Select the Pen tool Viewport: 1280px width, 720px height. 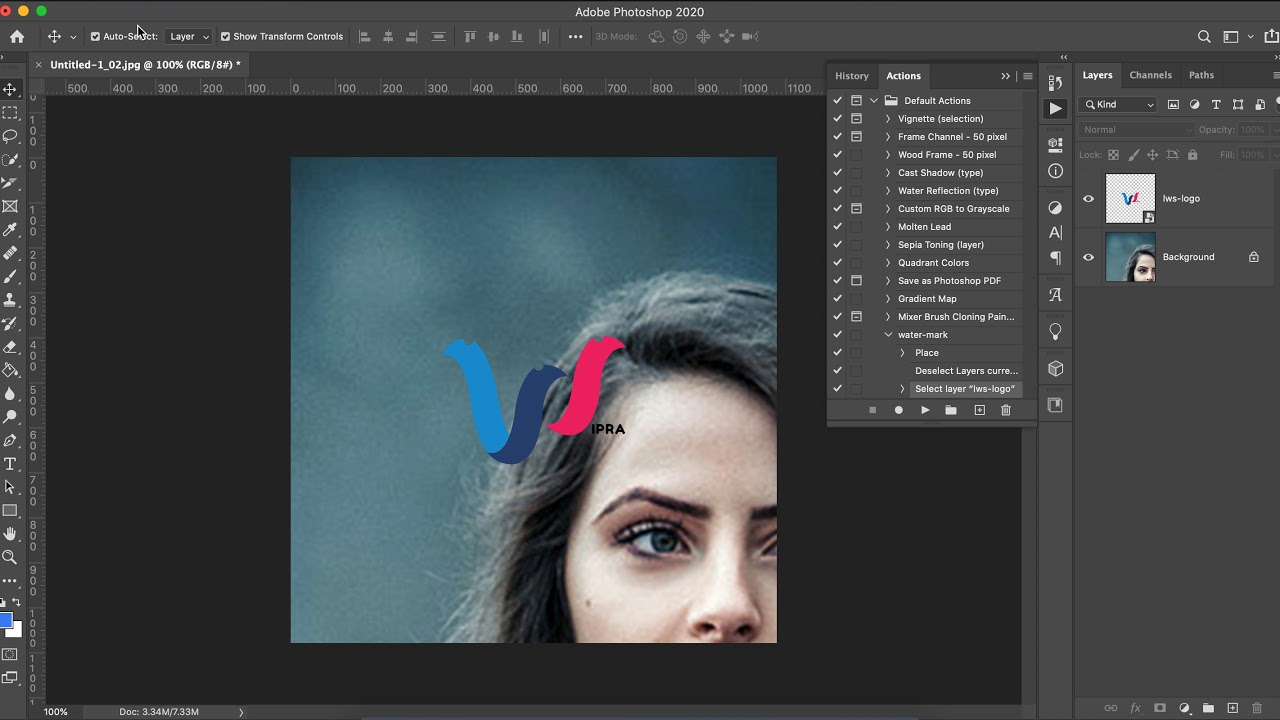[10, 440]
